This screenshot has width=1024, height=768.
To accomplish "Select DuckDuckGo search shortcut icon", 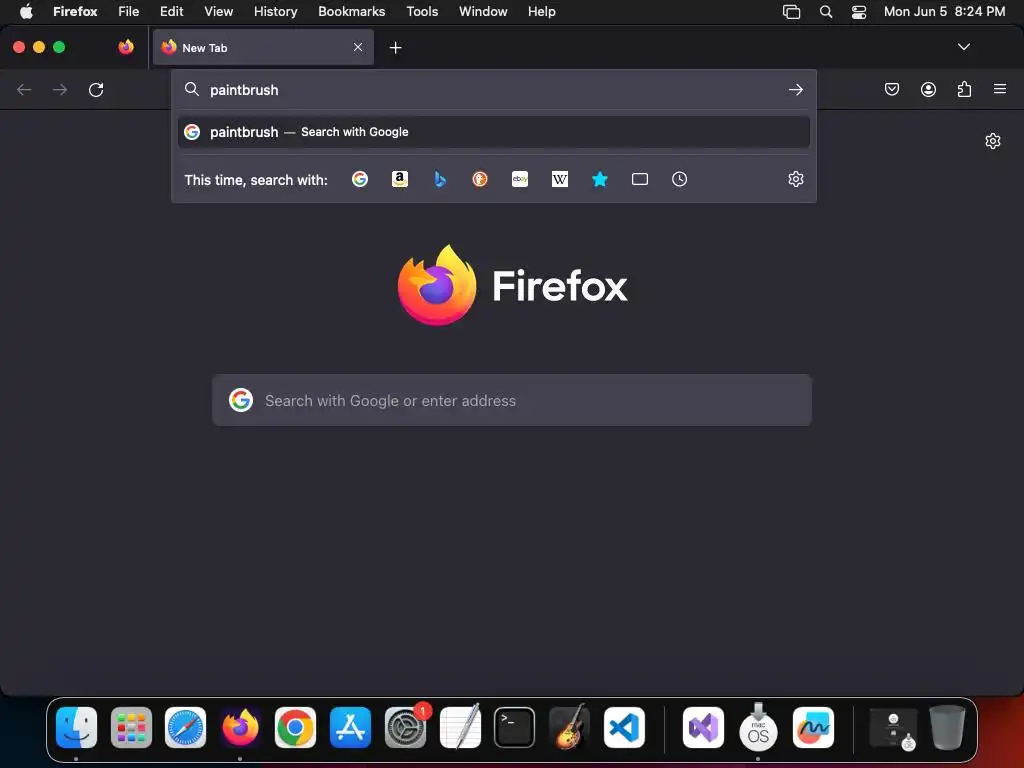I will 480,179.
